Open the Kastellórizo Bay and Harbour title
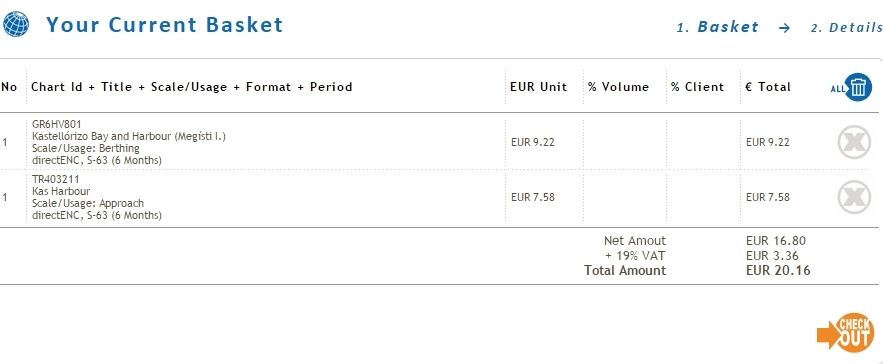Image resolution: width=883 pixels, height=364 pixels. (x=129, y=136)
